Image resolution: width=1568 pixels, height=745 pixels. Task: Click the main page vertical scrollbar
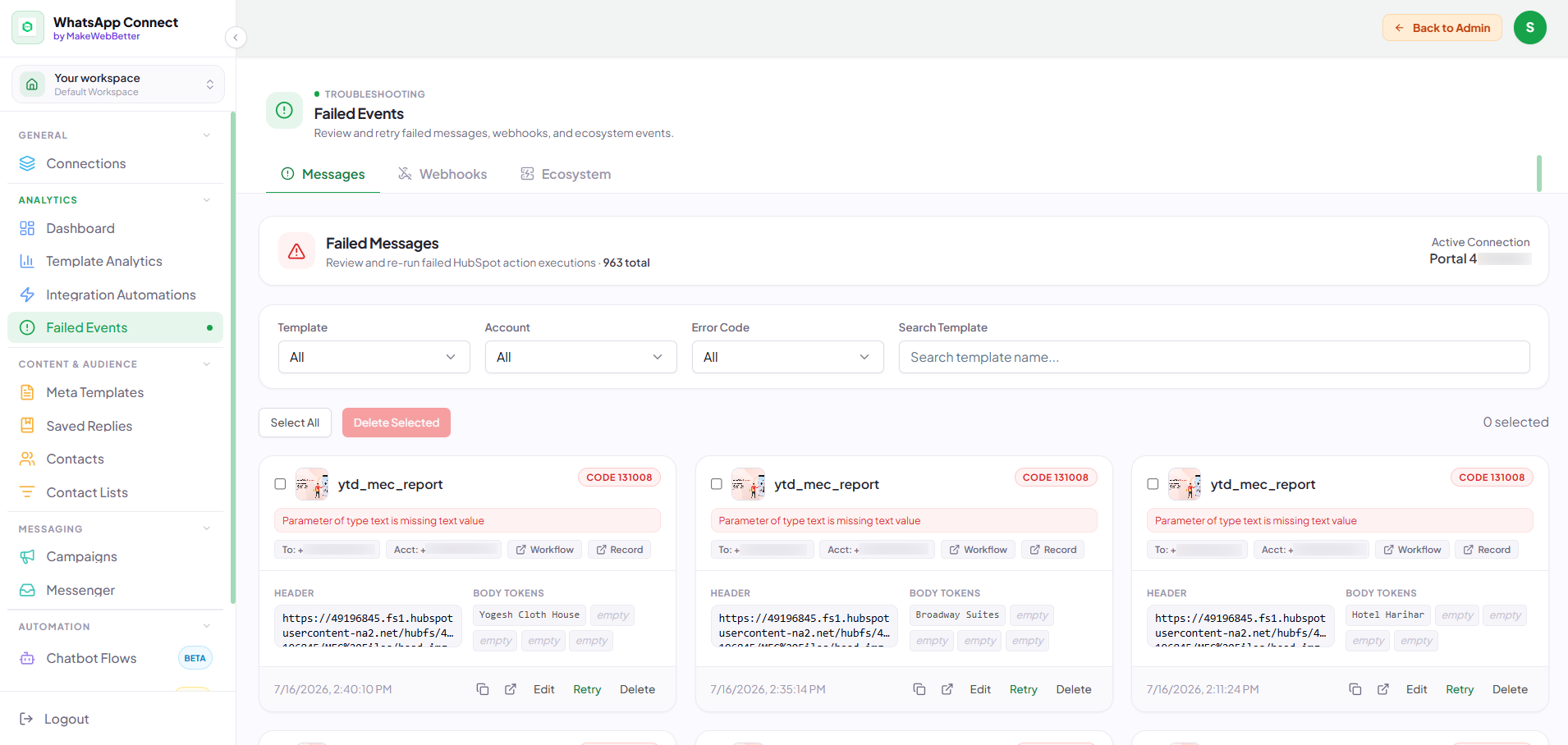[1539, 173]
